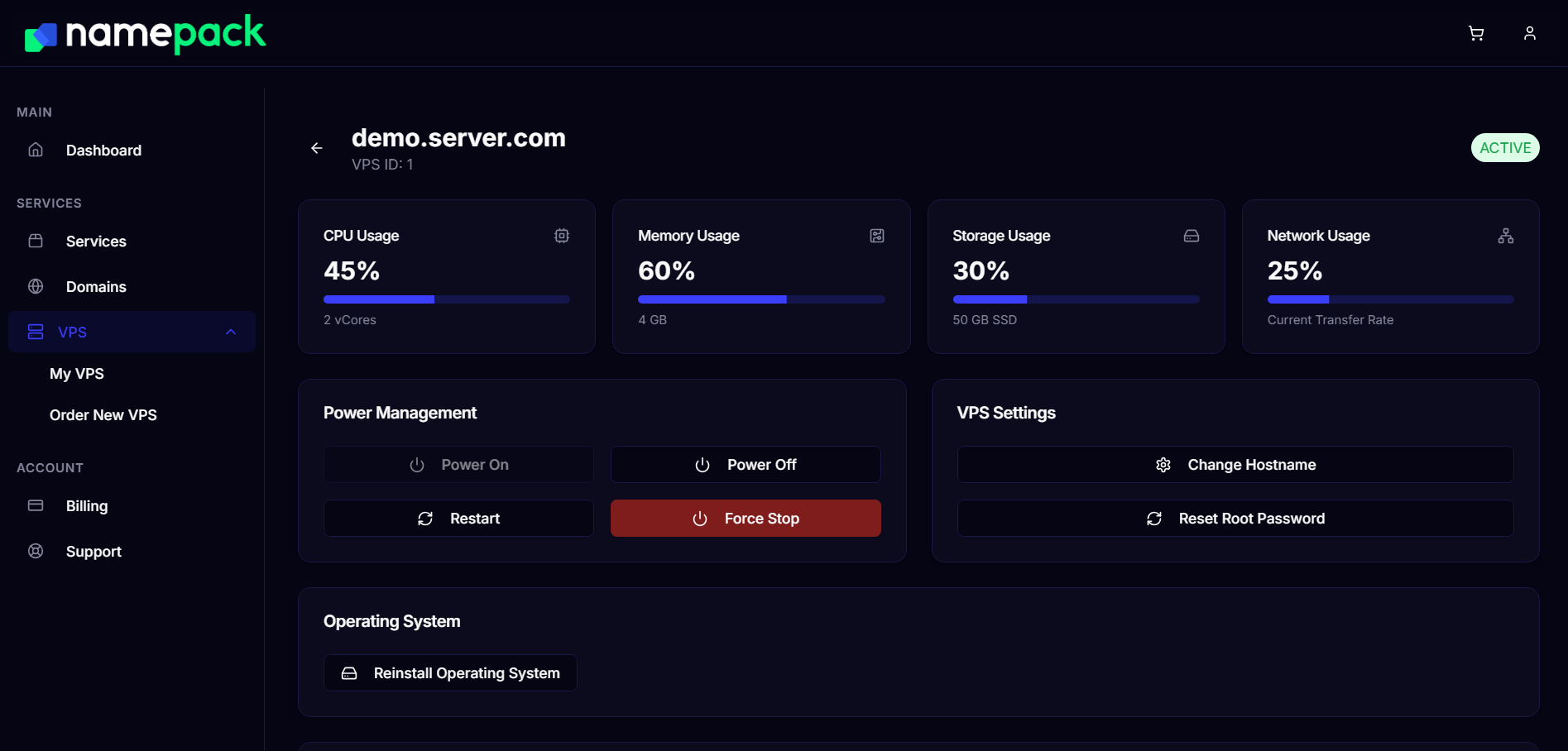Click the user account icon top right
The height and width of the screenshot is (751, 1568).
[1529, 33]
